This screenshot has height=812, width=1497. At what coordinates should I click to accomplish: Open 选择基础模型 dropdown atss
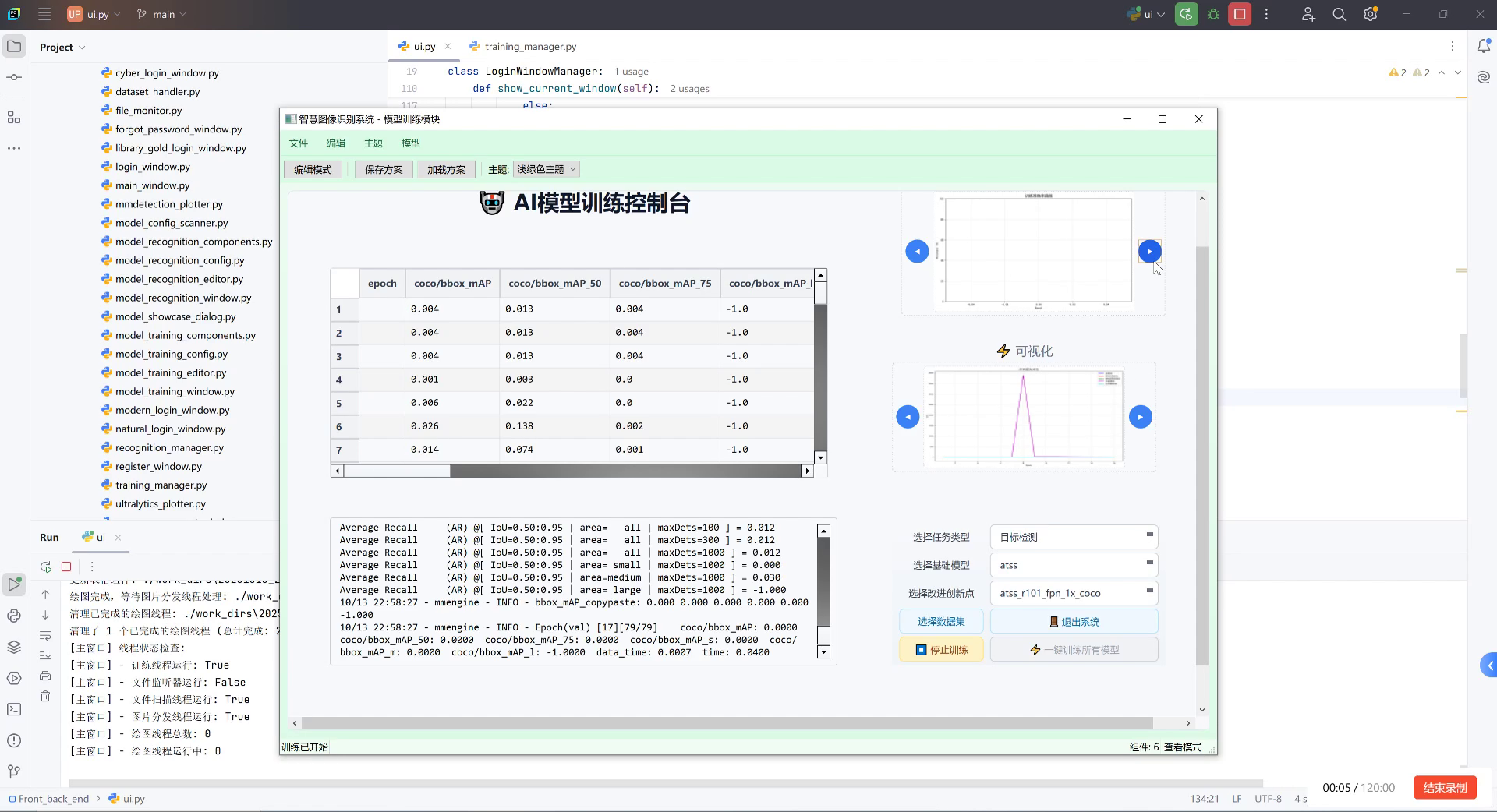(x=1074, y=565)
